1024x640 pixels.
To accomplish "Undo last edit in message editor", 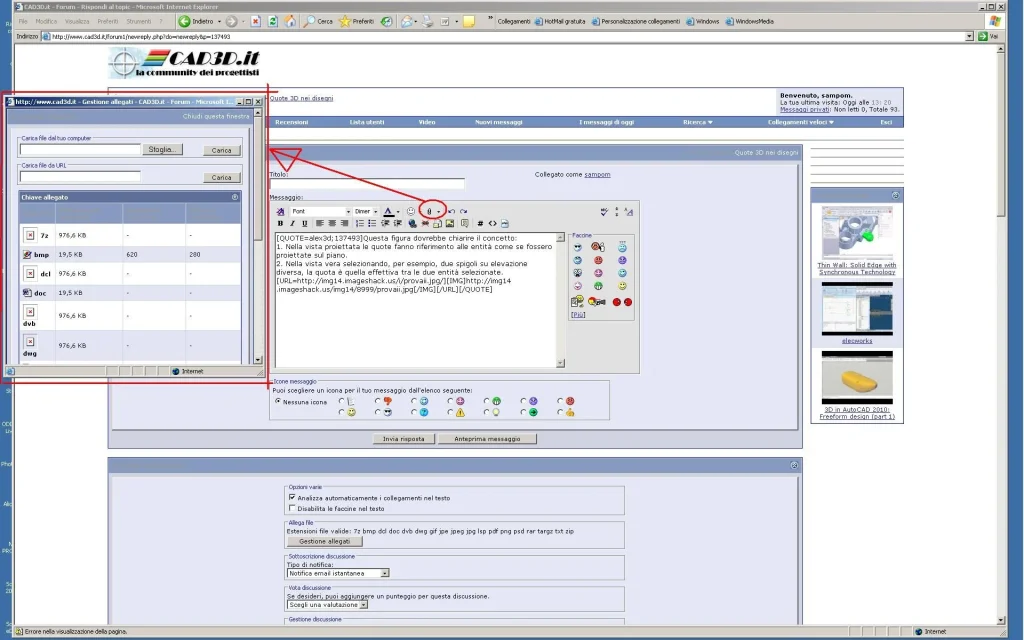I will [451, 211].
